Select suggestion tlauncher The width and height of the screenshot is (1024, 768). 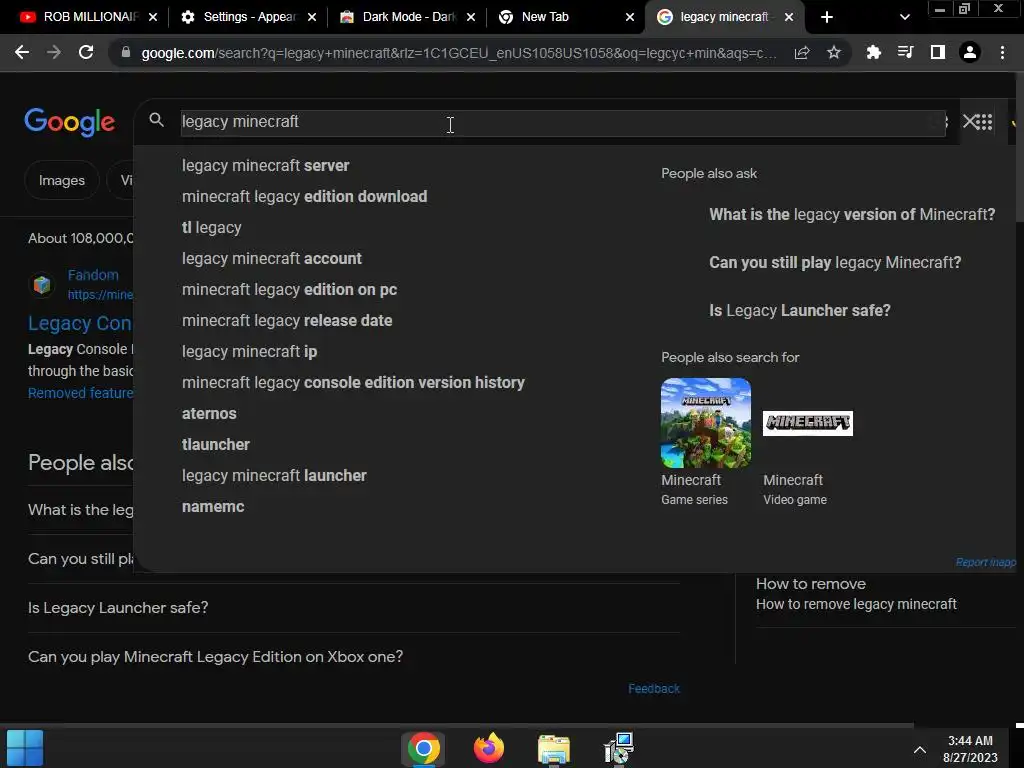[216, 445]
